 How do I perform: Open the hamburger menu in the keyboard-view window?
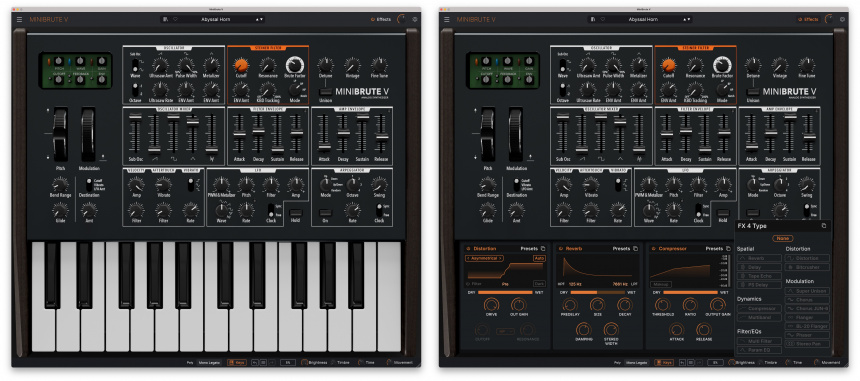19,19
